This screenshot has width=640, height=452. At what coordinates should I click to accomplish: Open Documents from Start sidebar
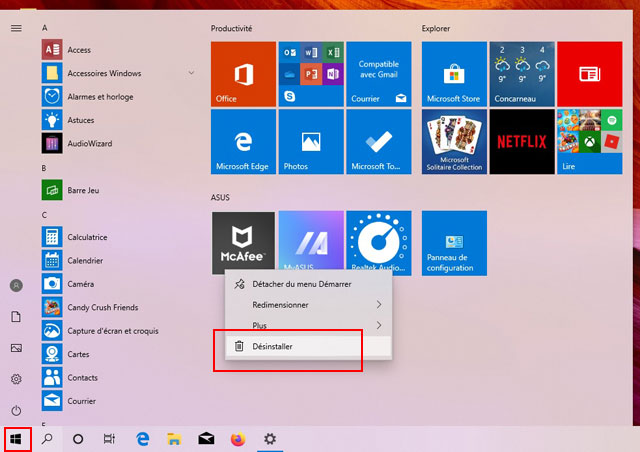(x=16, y=316)
